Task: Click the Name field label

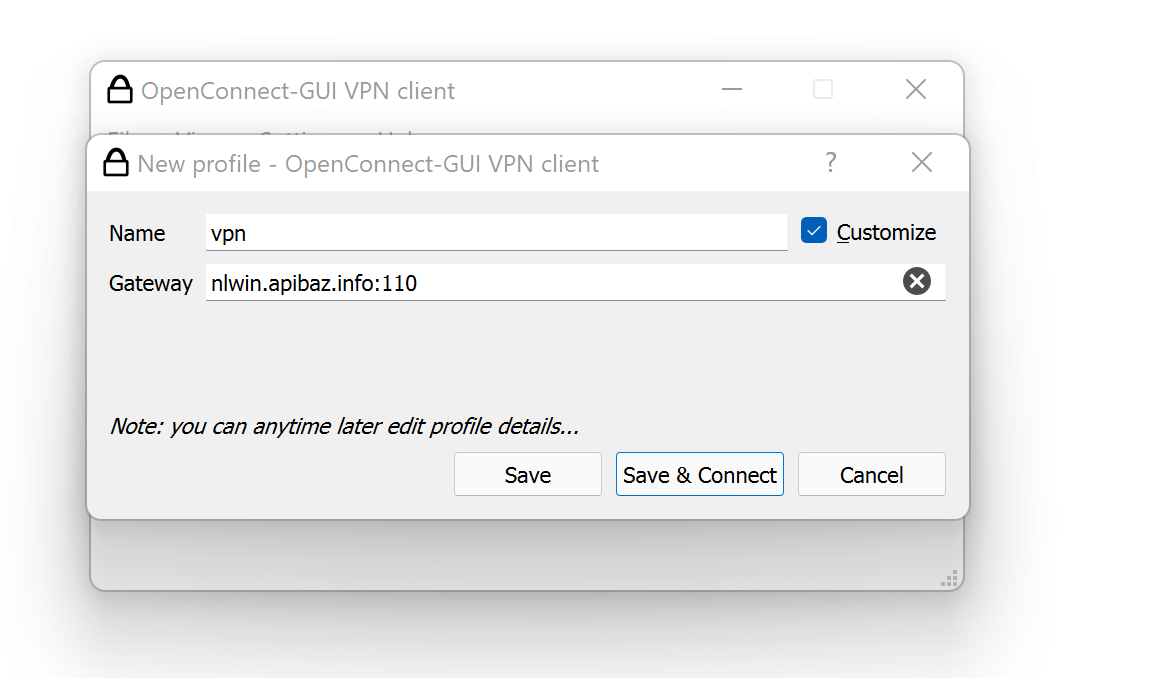Action: pyautogui.click(x=137, y=233)
